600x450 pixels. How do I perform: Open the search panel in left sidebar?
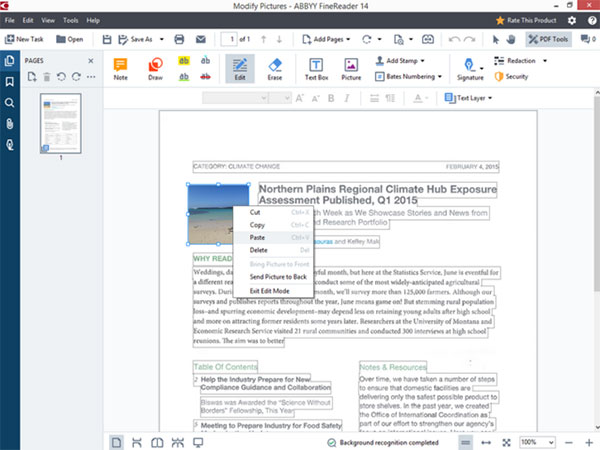9,103
